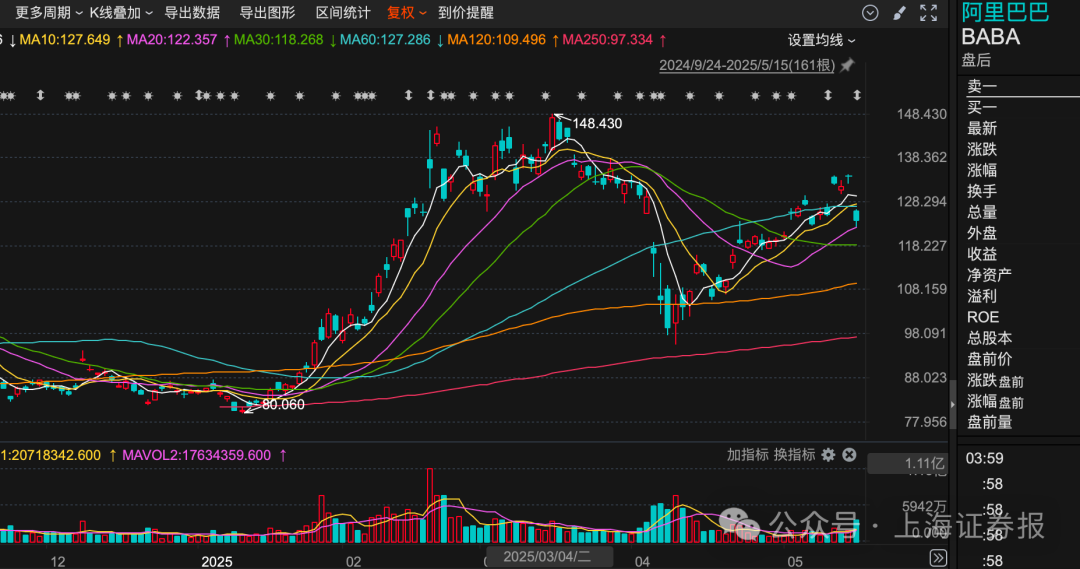Select the drawing brush tool icon

pyautogui.click(x=900, y=13)
